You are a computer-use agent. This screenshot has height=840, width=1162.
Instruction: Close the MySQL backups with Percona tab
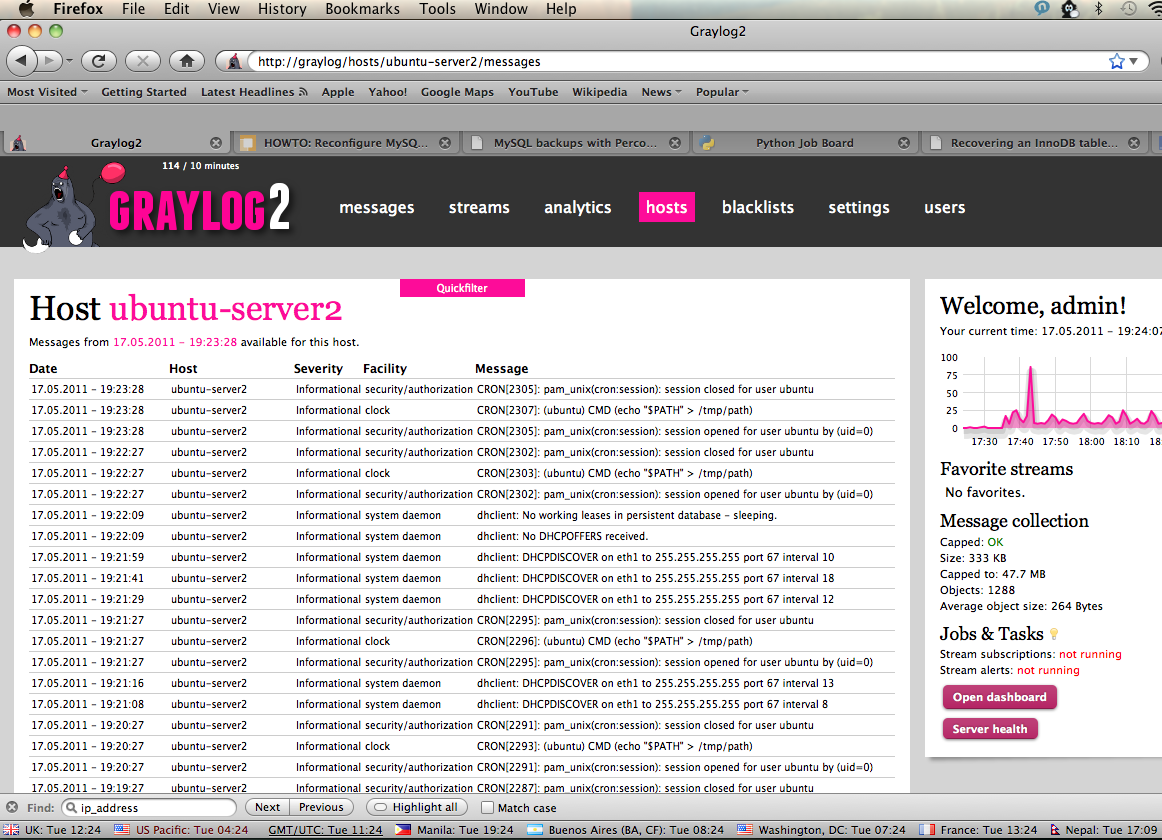tap(674, 143)
